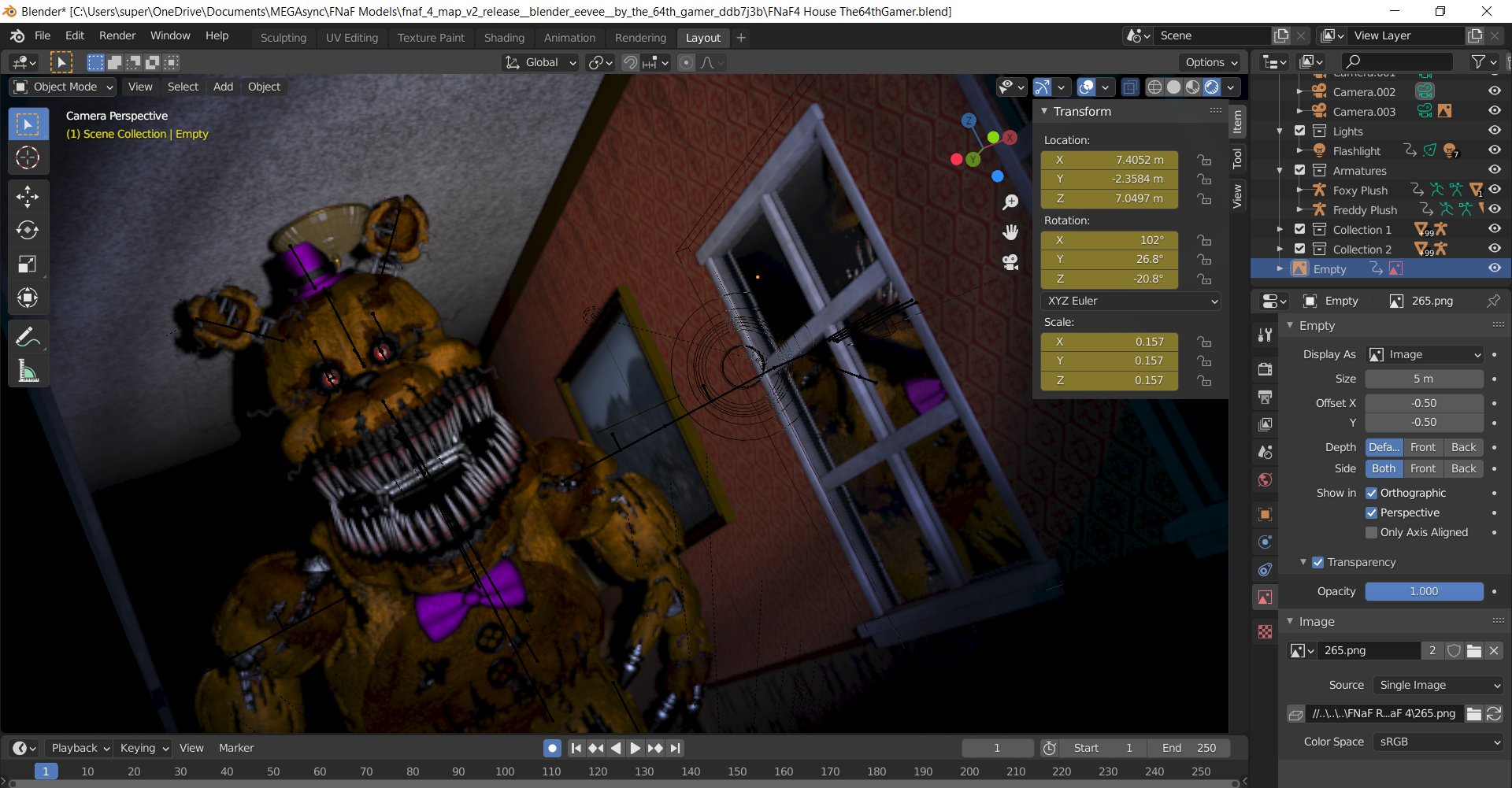Enable Only Axis Aligned
This screenshot has width=1512, height=788.
click(1372, 533)
